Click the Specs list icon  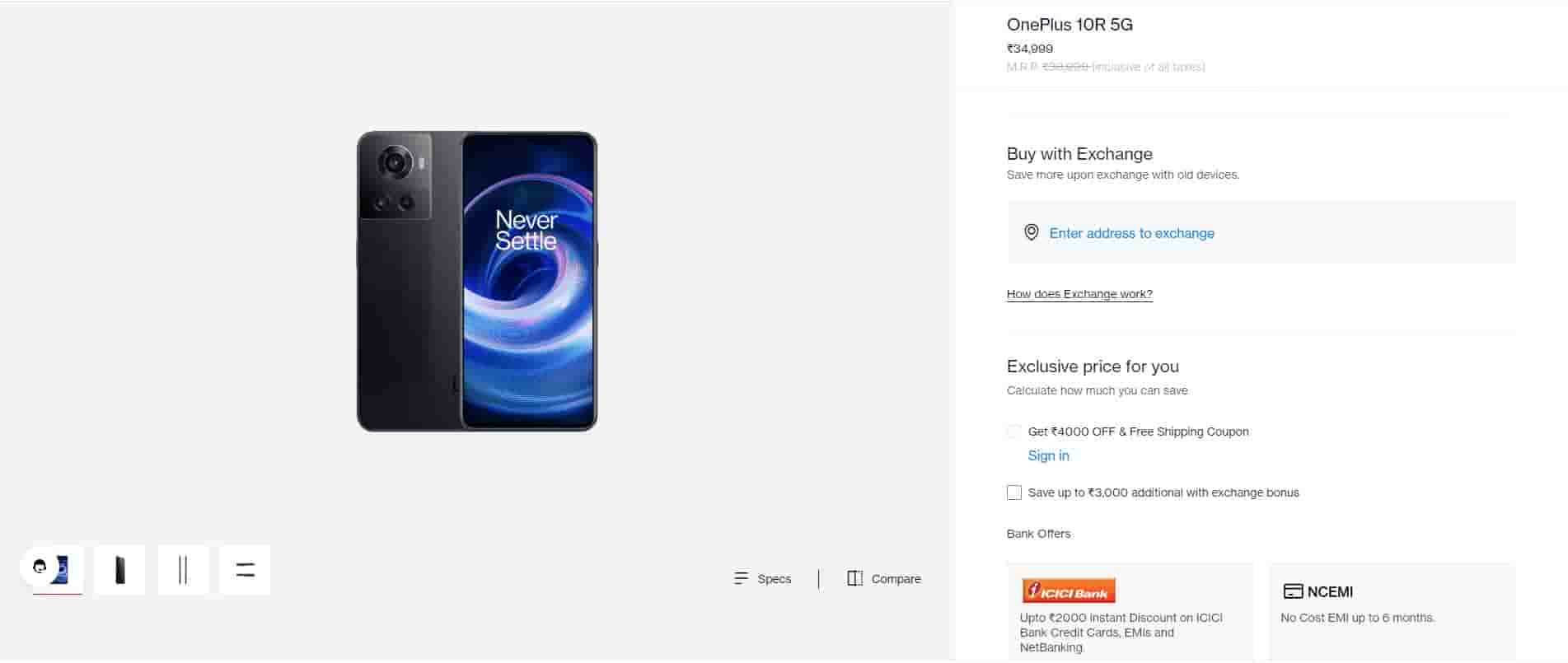coord(741,579)
